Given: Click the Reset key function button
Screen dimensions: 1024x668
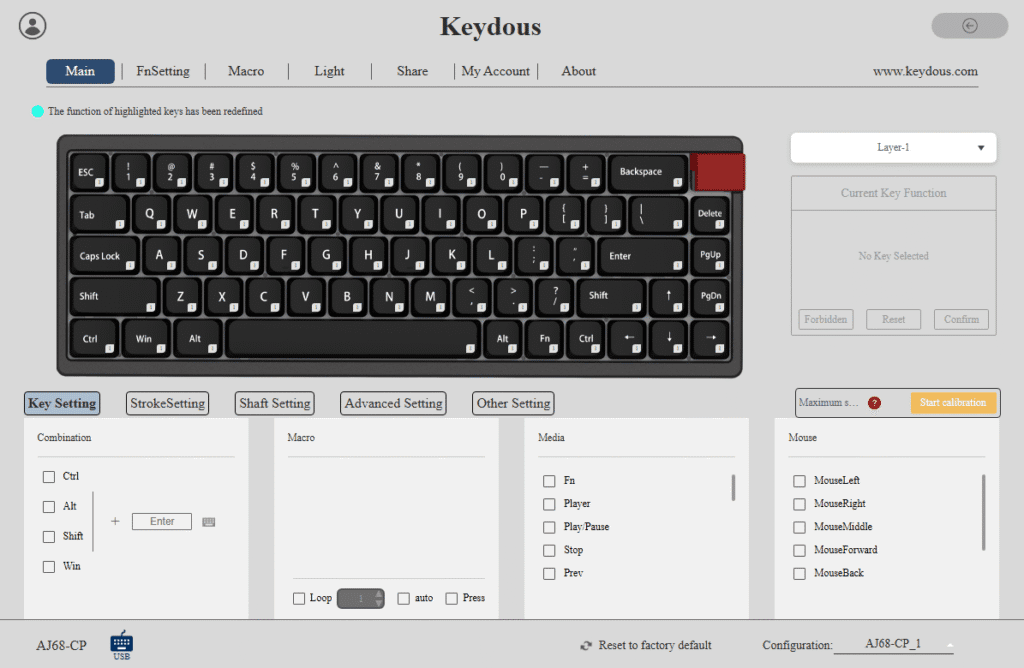Looking at the screenshot, I should coord(893,319).
